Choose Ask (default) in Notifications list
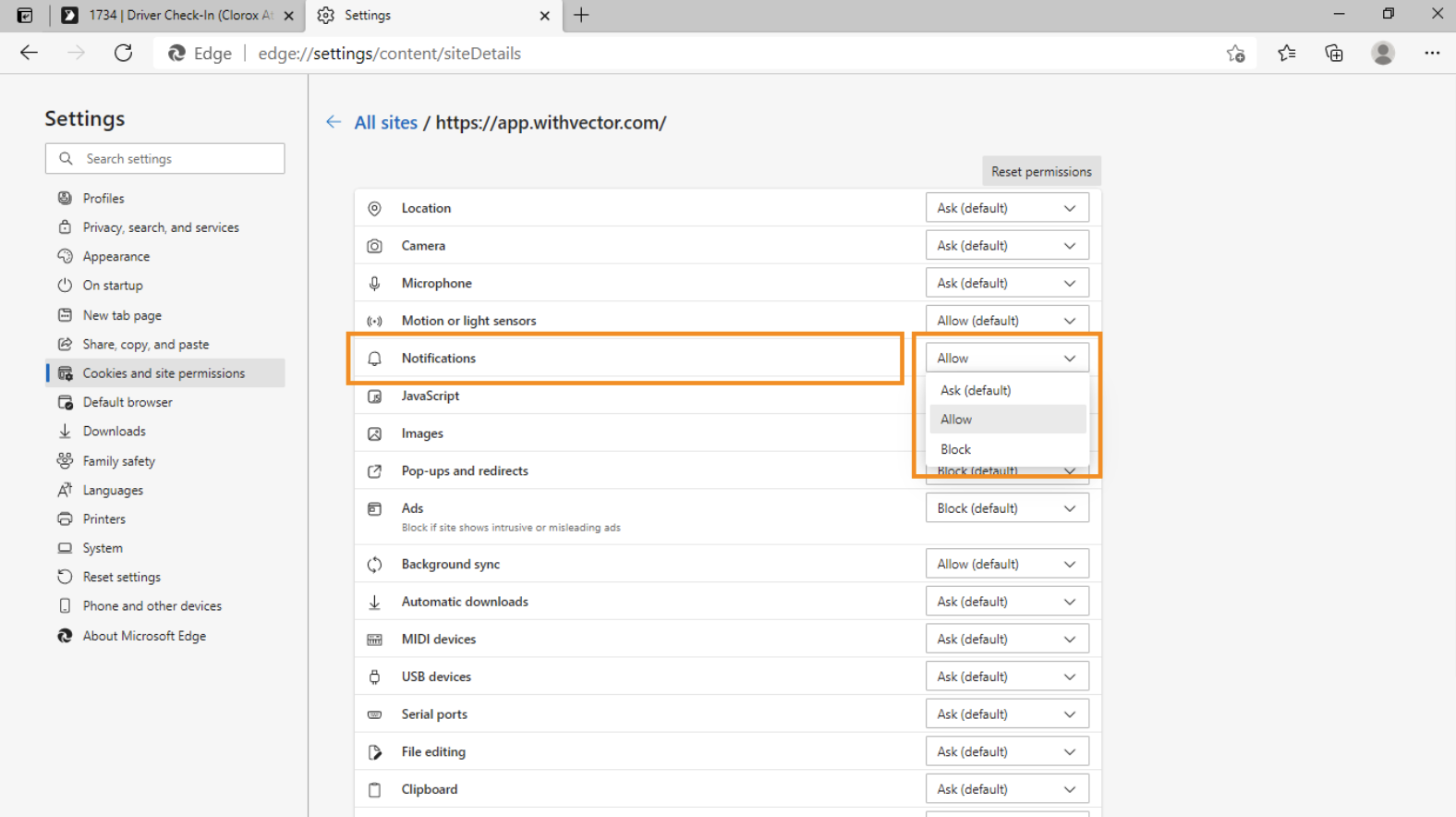This screenshot has height=817, width=1456. tap(1008, 390)
